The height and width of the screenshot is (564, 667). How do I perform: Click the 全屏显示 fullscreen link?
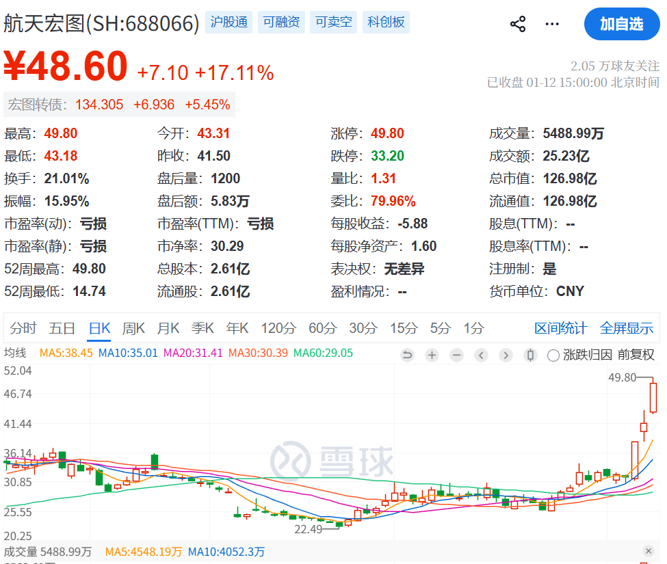pos(626,328)
